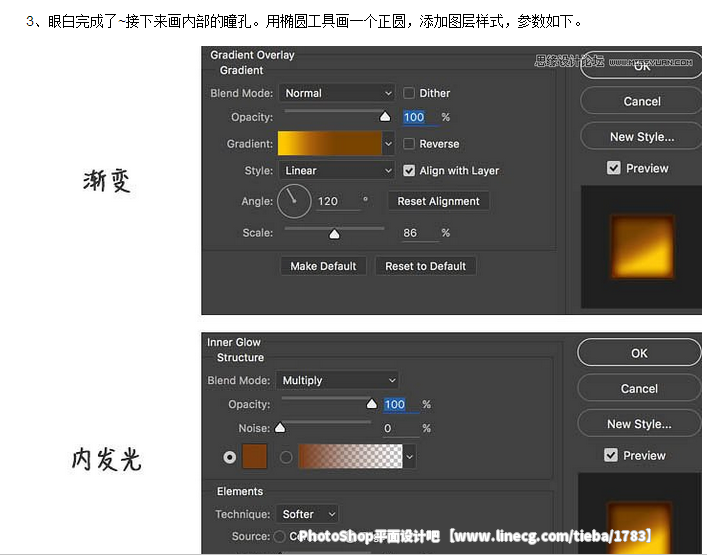Click the Inner Glow preview thumbnail
Screen dimensions: 707x555
coord(639,514)
